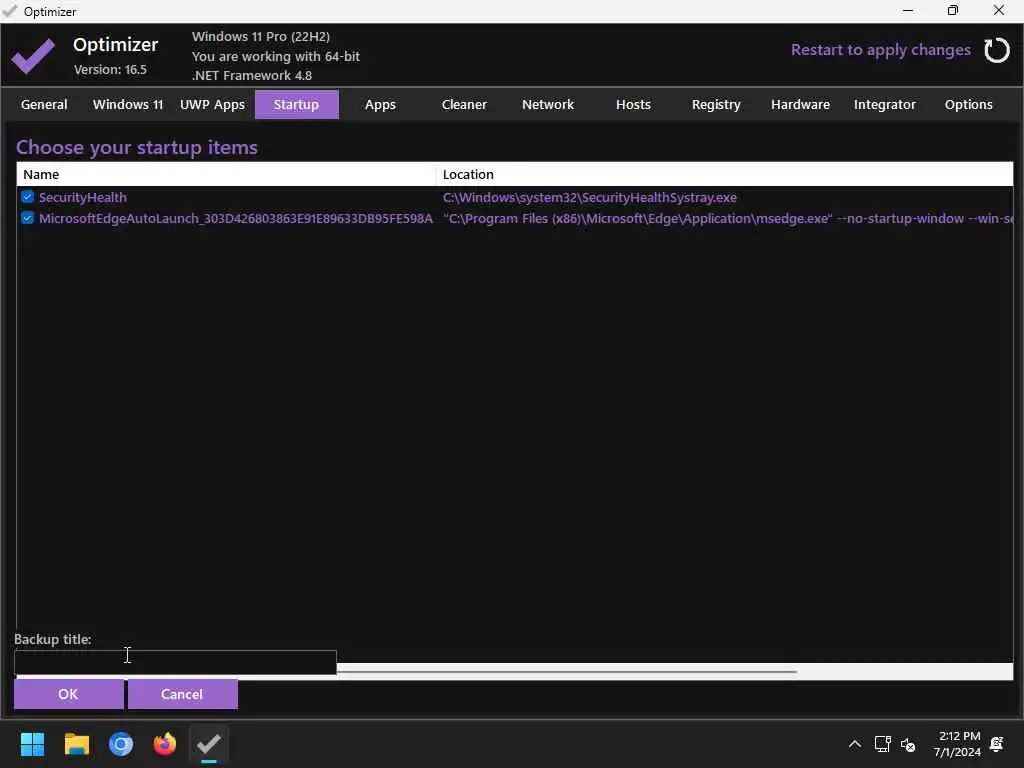This screenshot has width=1024, height=768.
Task: Click the Cancel button
Action: 182,694
